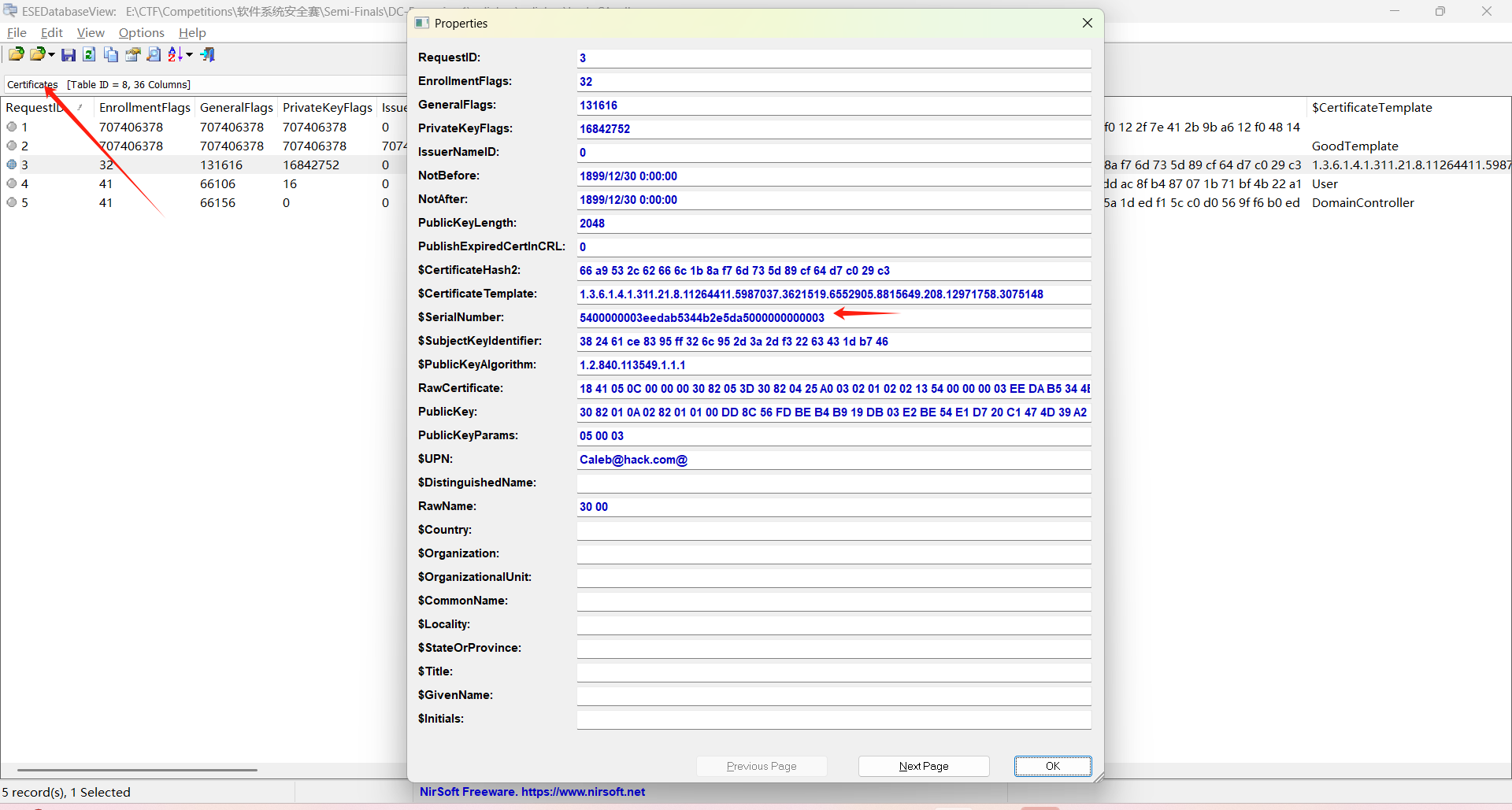1512x810 pixels.
Task: Click the Properties toolbar icon
Action: point(132,54)
